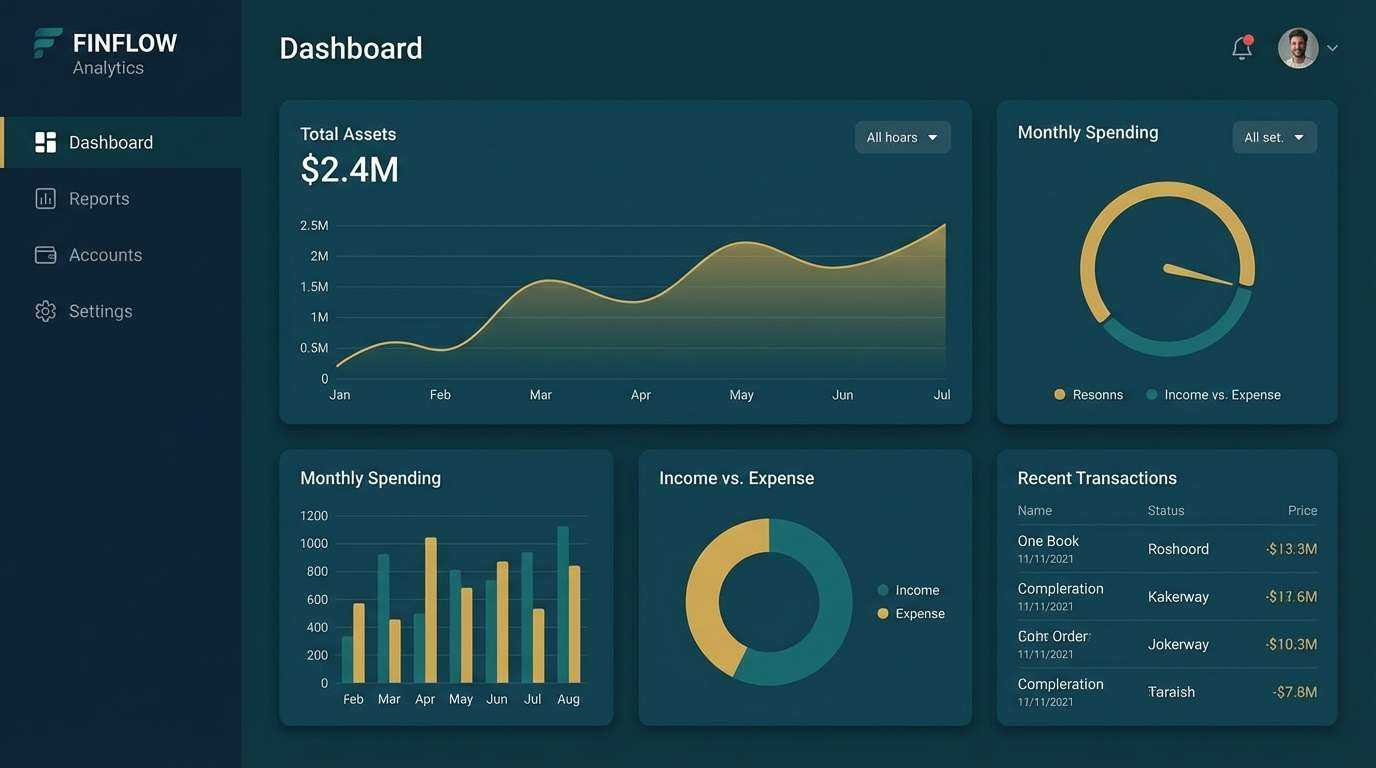Select Accounts in the sidebar menu

(105, 254)
